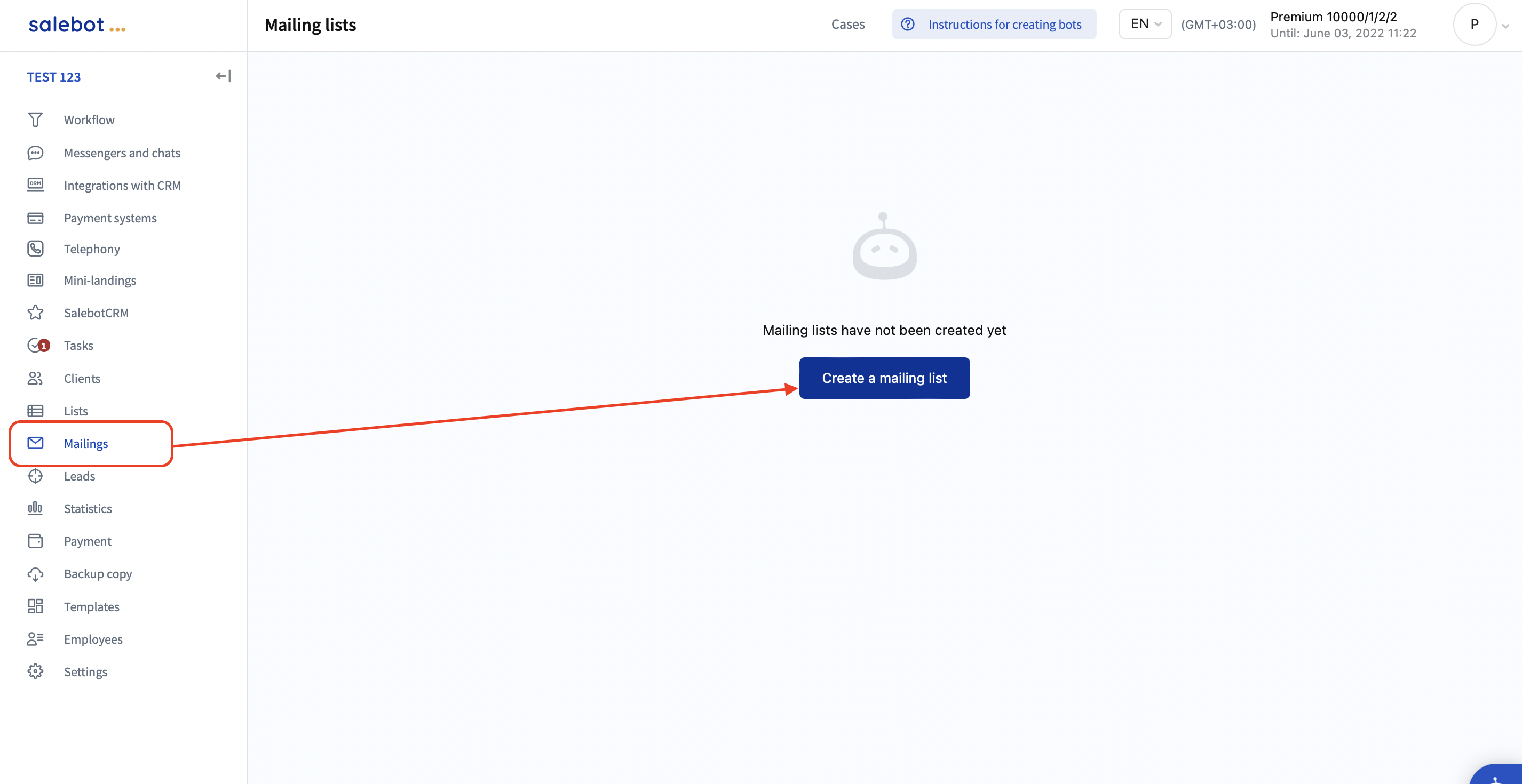
Task: Go to Mini-landings section
Action: tap(100, 281)
